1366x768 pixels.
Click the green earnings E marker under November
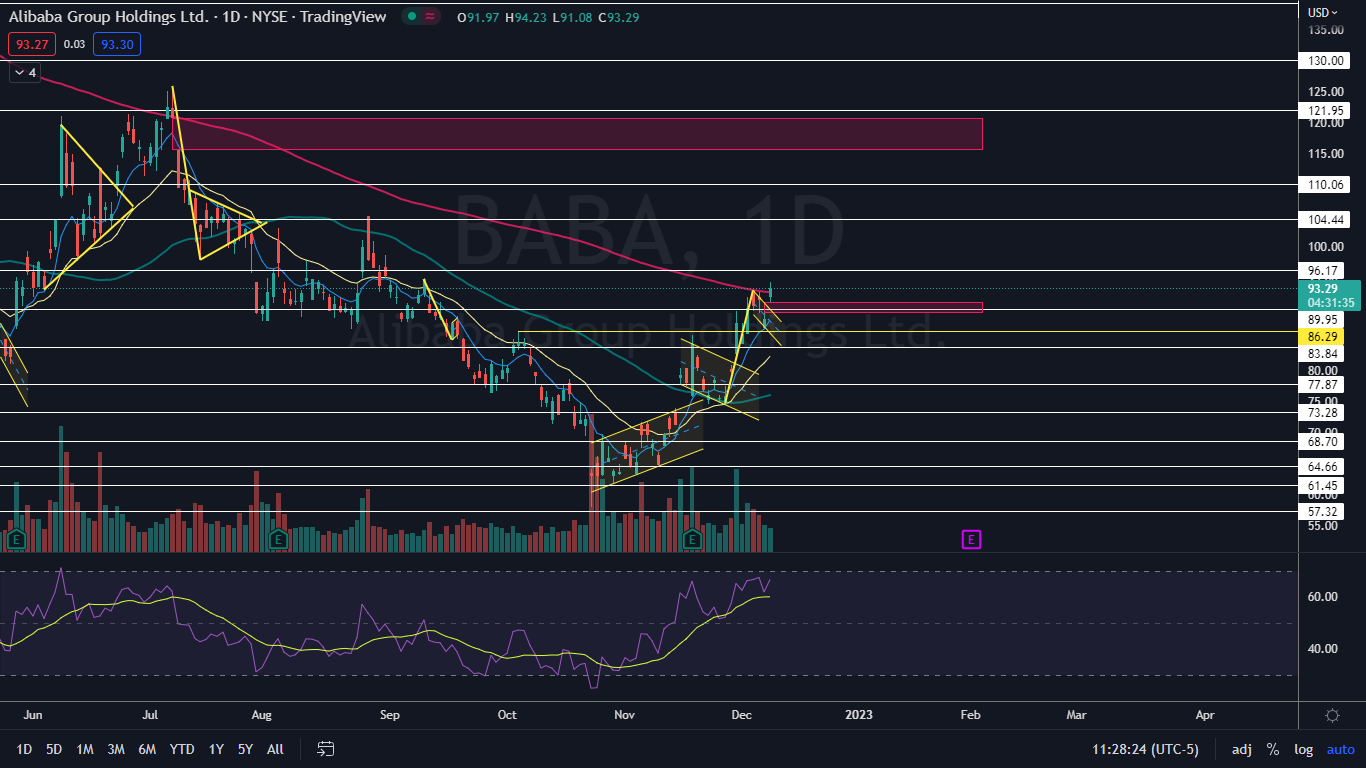click(691, 540)
